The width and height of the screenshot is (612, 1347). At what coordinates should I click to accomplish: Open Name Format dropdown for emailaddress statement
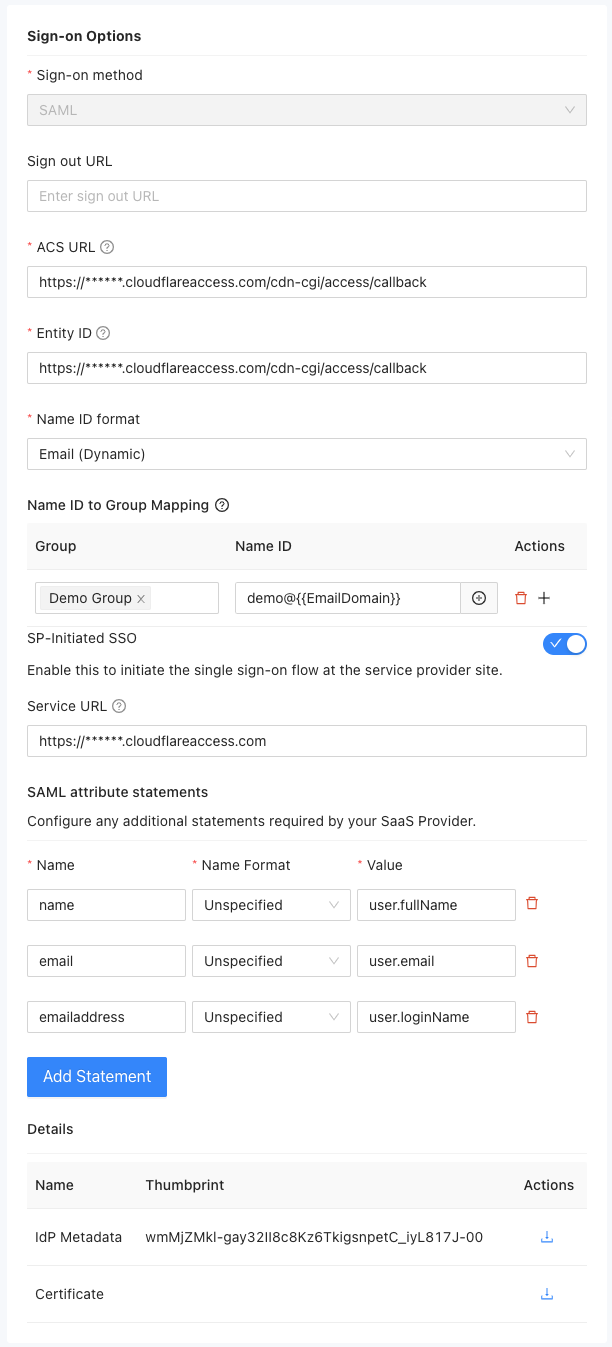pyautogui.click(x=271, y=1017)
